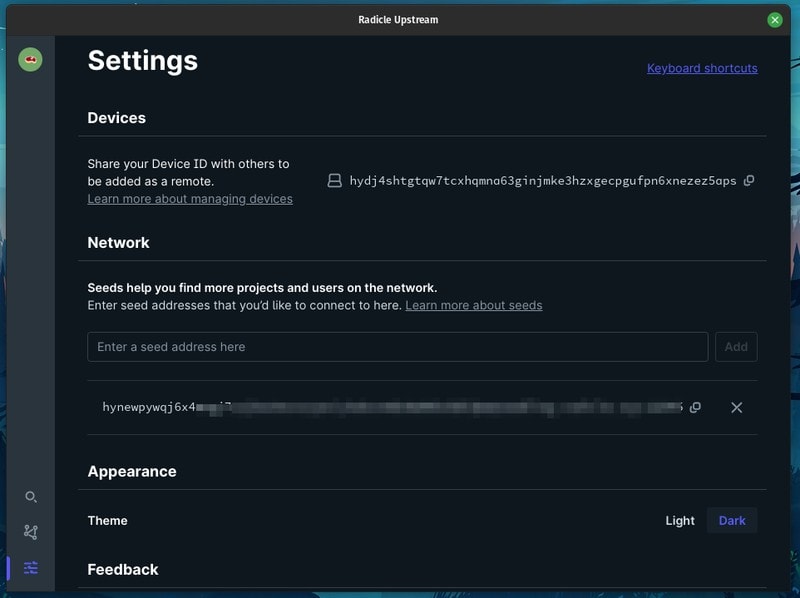The width and height of the screenshot is (800, 598).
Task: Click the hynewpywqj6x4 seed address text
Action: 392,407
